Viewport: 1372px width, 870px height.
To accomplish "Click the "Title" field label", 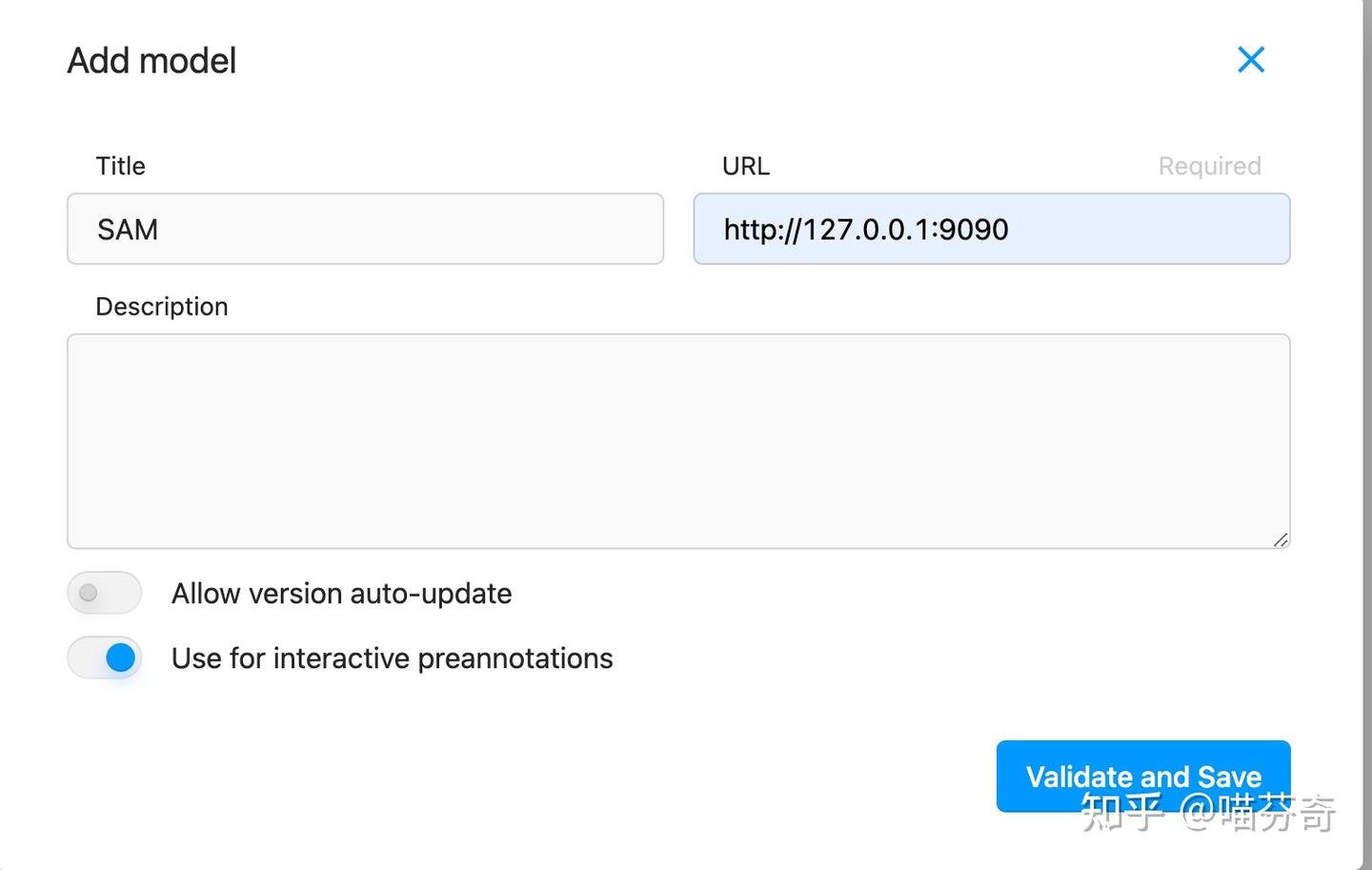I will pos(120,166).
